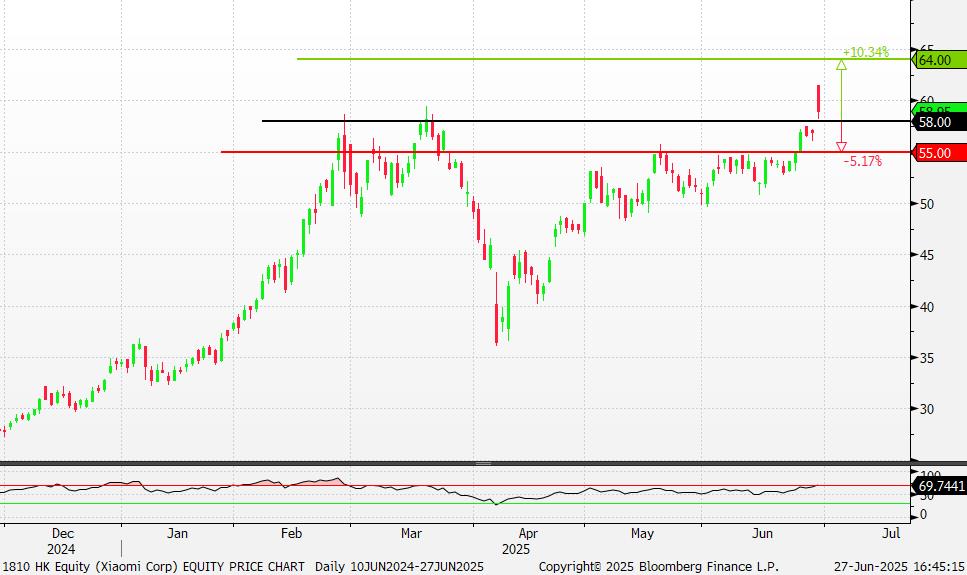Screen dimensions: 967x575
Task: Click the '1810 HK Equity (Xiaomi Corp)' footer title
Action: (x=91, y=566)
